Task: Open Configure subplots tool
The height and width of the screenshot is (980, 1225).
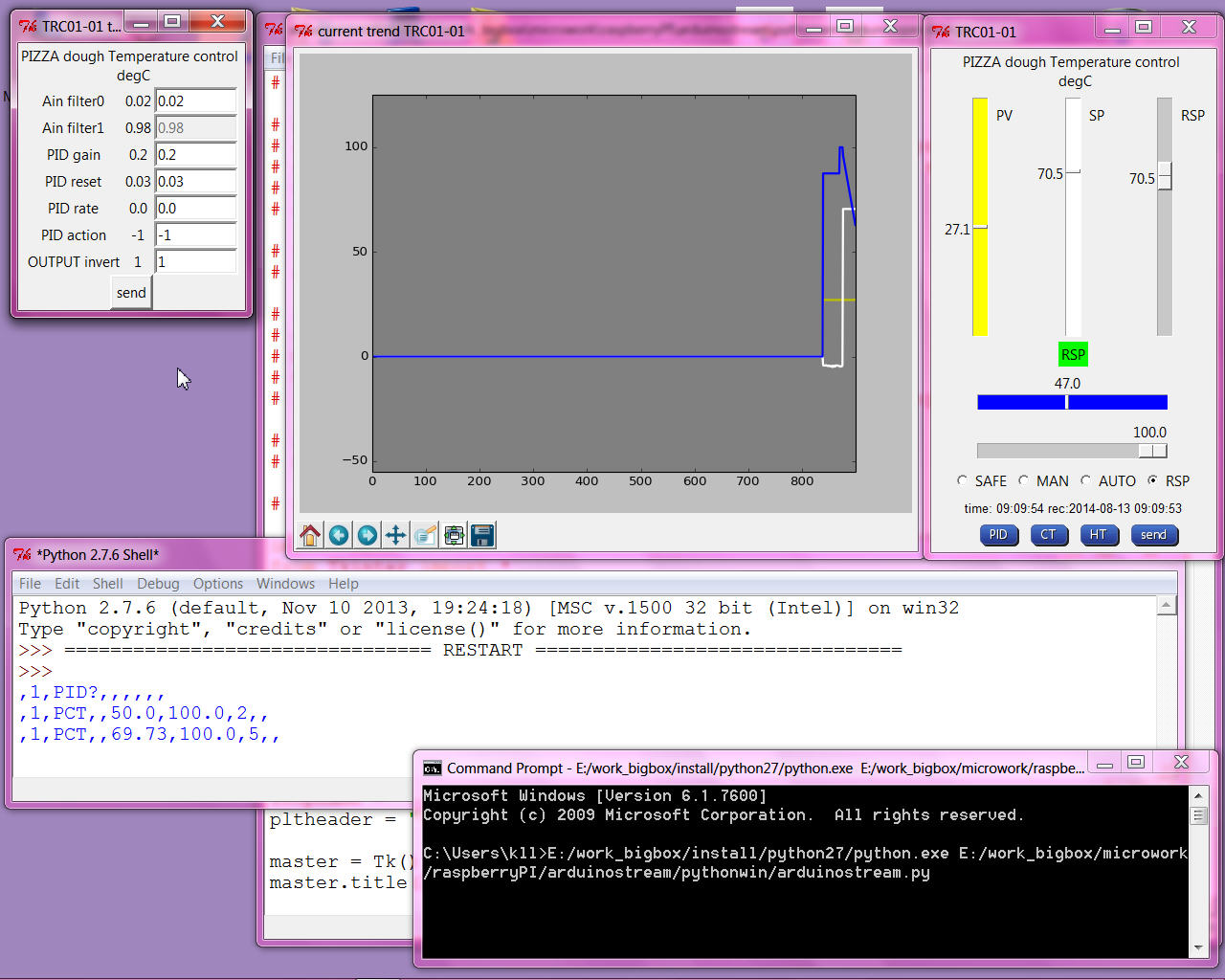Action: tap(454, 535)
